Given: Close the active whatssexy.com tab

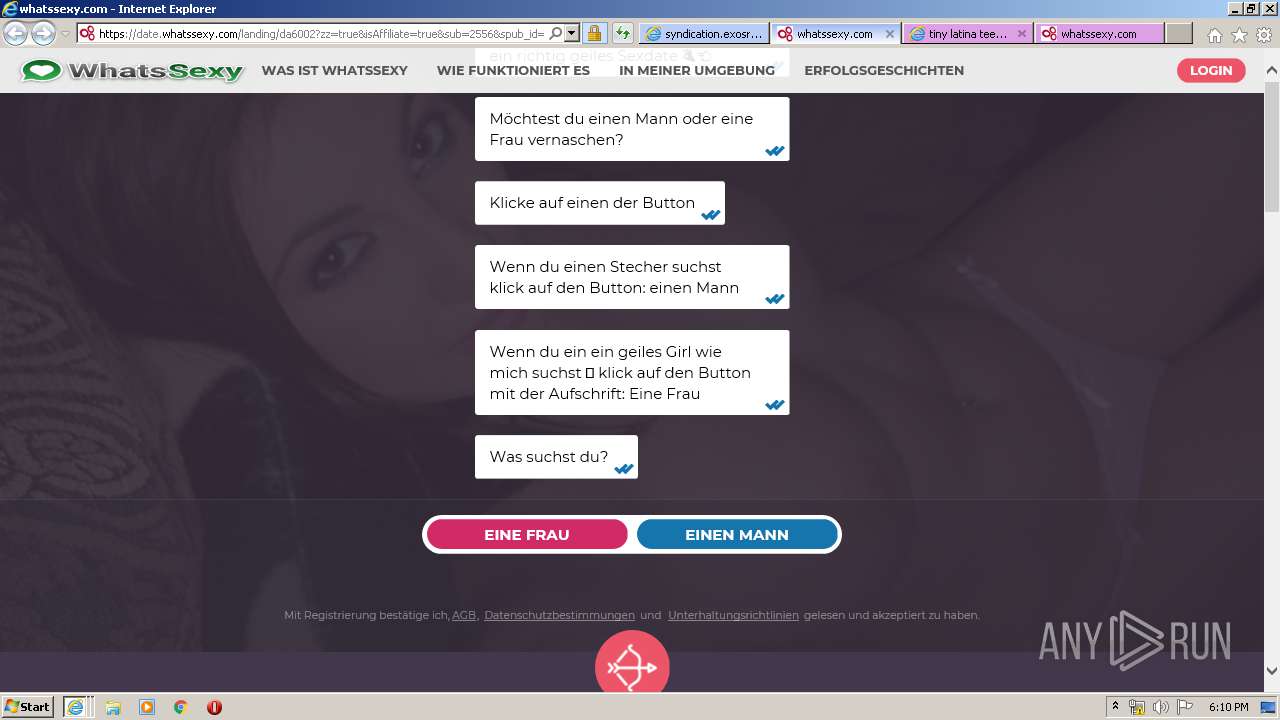Looking at the screenshot, I should 890,33.
